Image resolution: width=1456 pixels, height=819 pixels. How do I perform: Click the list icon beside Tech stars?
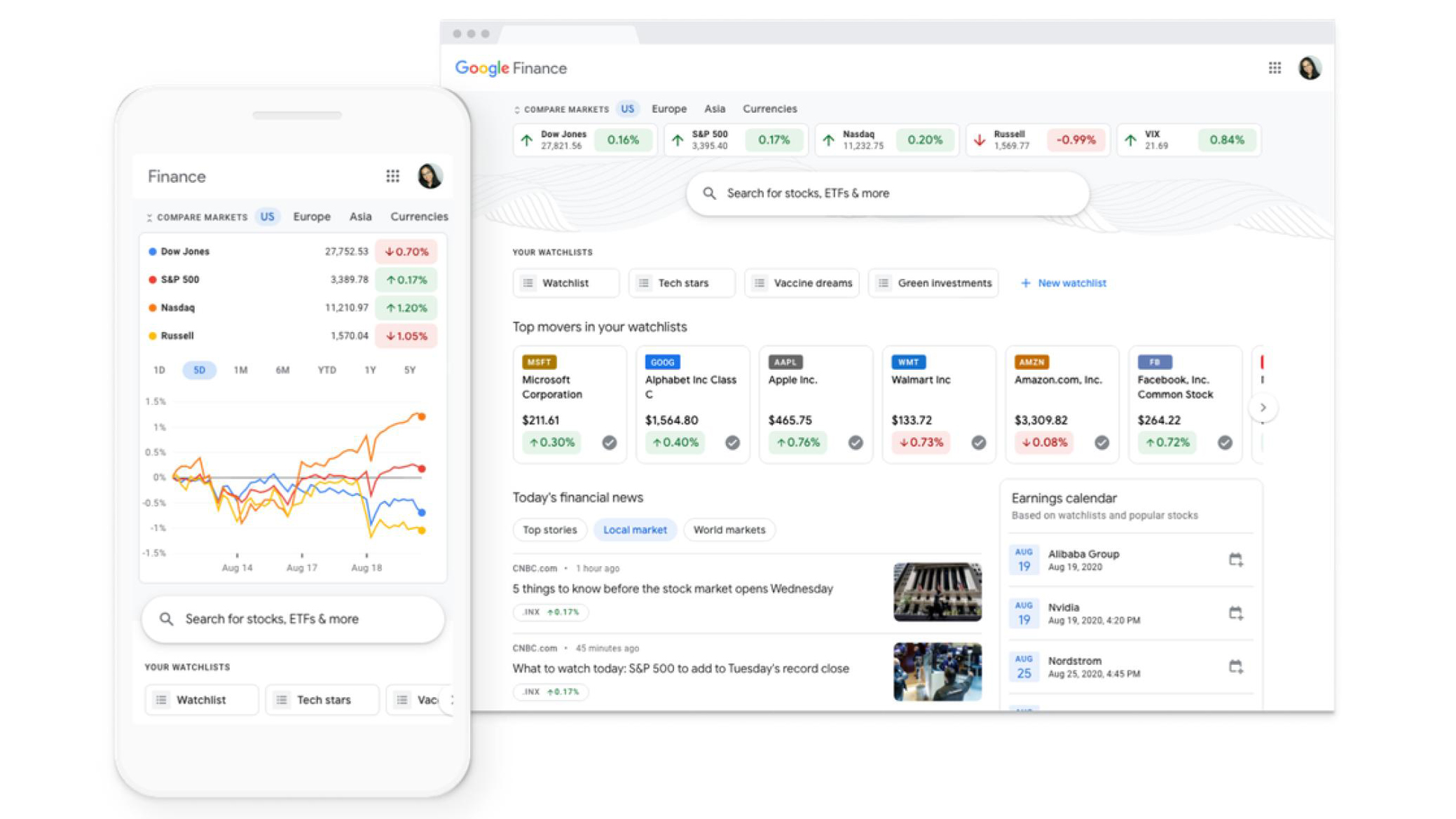click(643, 283)
